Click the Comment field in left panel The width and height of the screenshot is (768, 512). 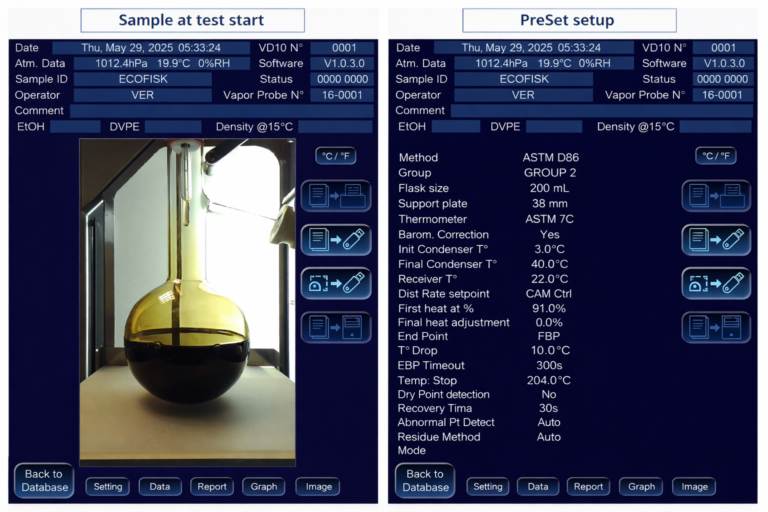coord(221,111)
